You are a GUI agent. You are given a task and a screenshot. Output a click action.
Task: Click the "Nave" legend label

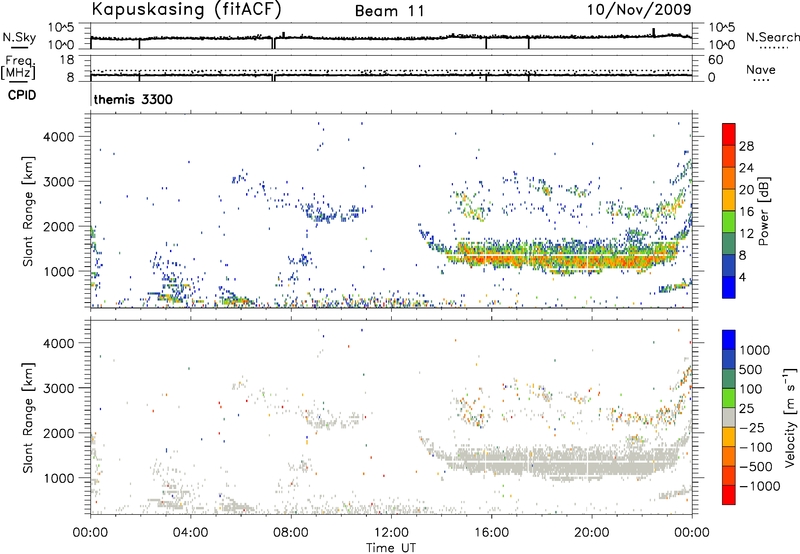coord(761,69)
